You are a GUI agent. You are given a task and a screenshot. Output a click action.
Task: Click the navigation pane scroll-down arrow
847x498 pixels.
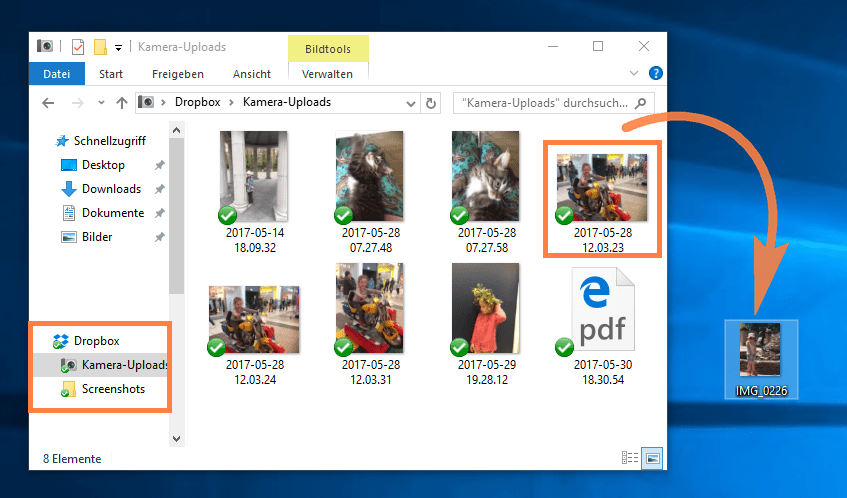176,439
